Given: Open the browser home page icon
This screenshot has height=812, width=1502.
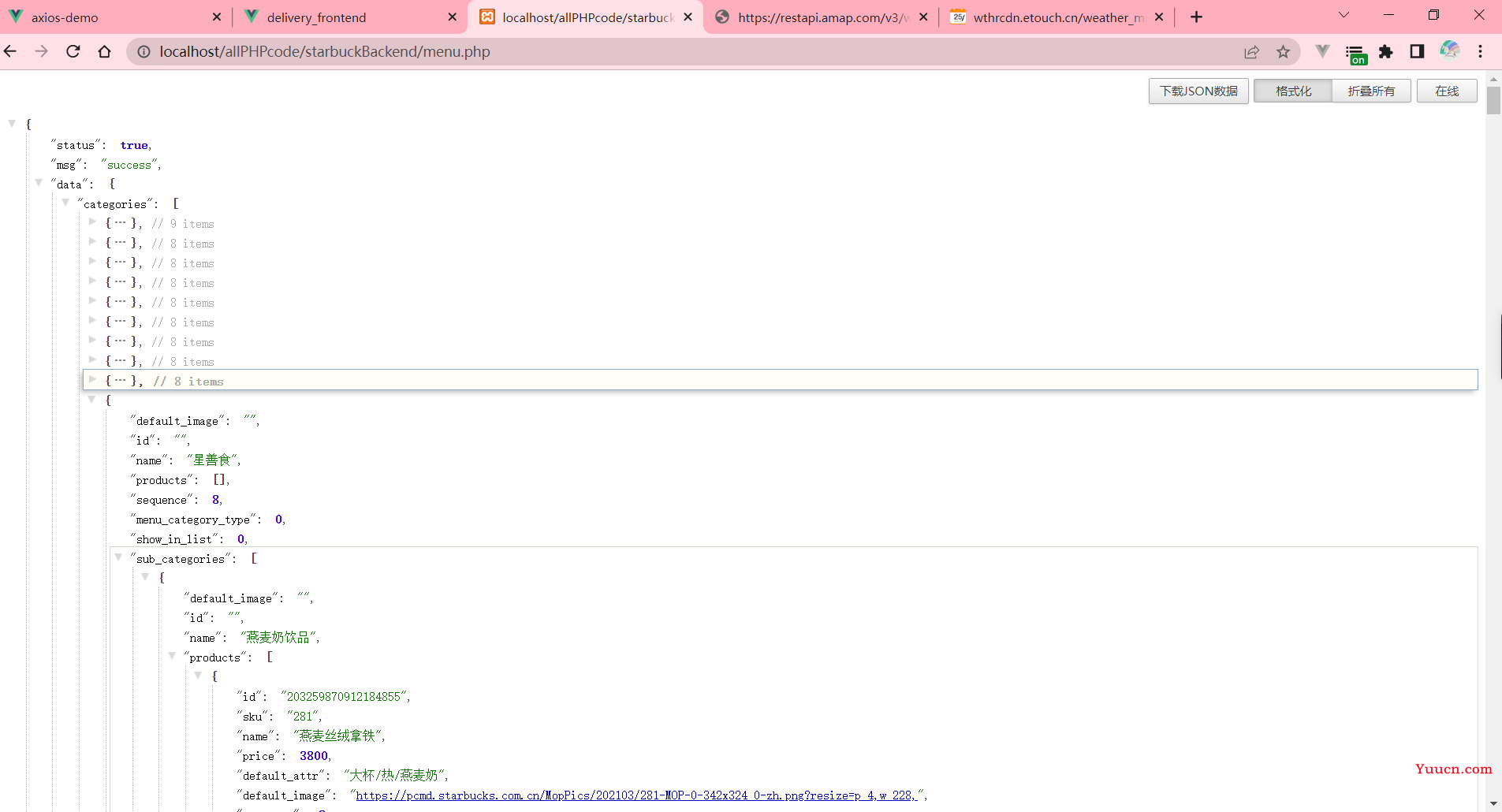Looking at the screenshot, I should [104, 51].
